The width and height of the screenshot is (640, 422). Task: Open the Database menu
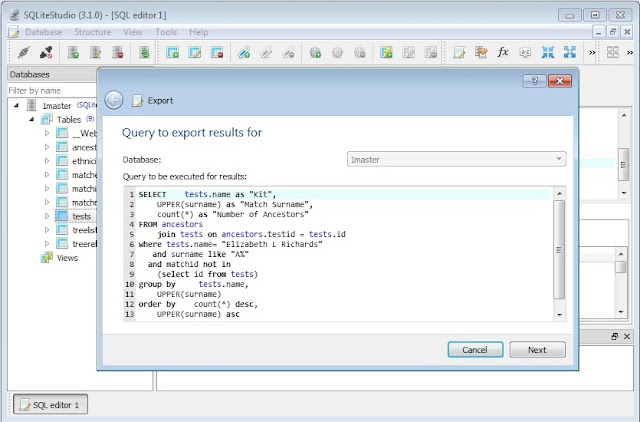(44, 32)
